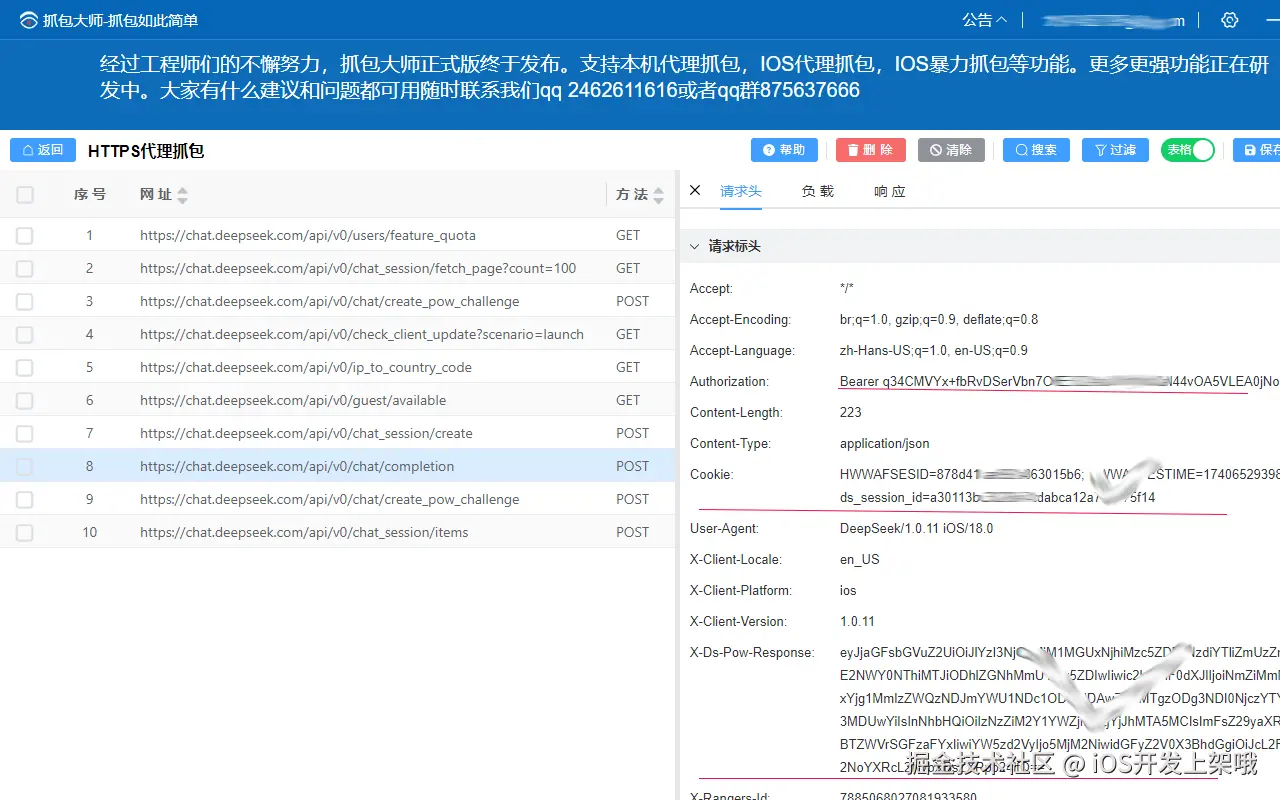Image resolution: width=1280 pixels, height=800 pixels.
Task: Click the X-Ds-Pow-Response header label
Action: pos(752,653)
